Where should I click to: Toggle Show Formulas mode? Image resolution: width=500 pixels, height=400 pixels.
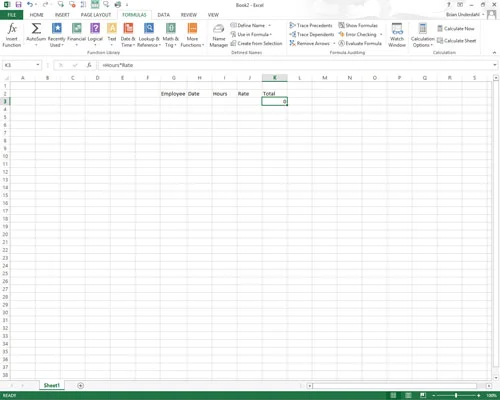click(358, 25)
